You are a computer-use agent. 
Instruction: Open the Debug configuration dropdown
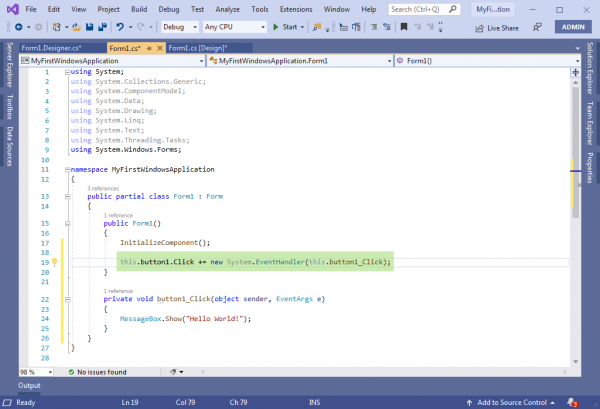tap(180, 27)
